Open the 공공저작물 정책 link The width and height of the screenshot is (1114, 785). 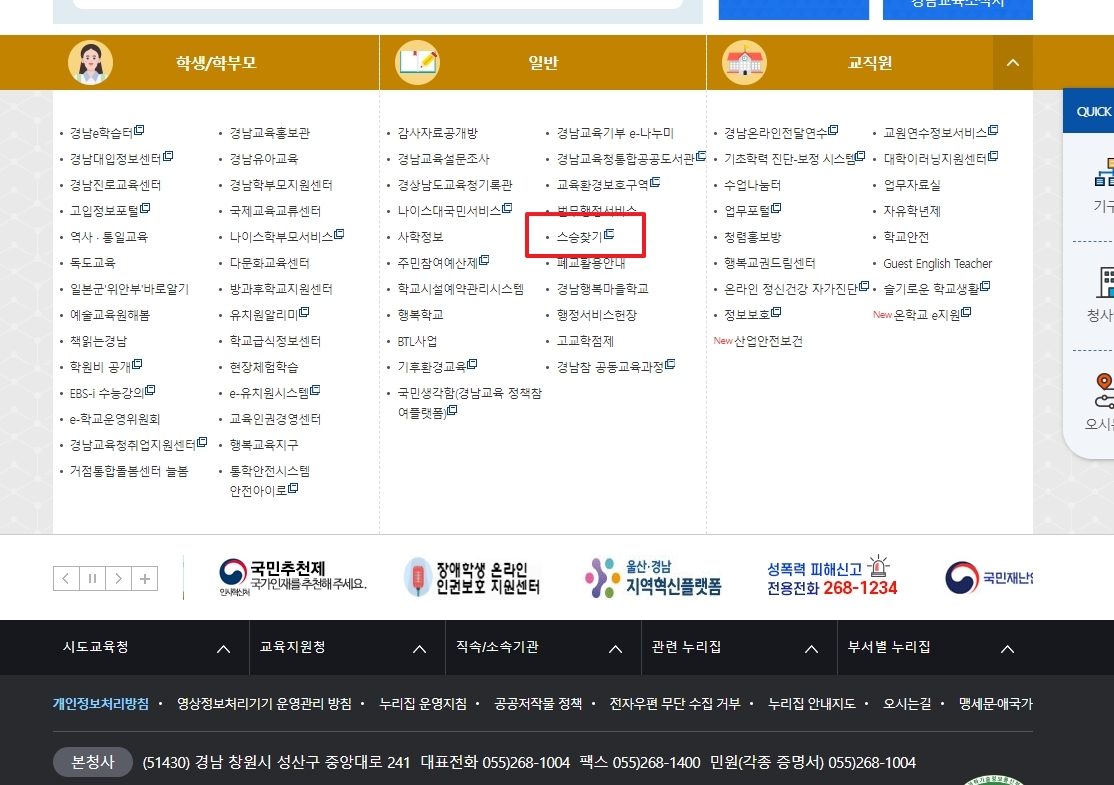click(538, 703)
